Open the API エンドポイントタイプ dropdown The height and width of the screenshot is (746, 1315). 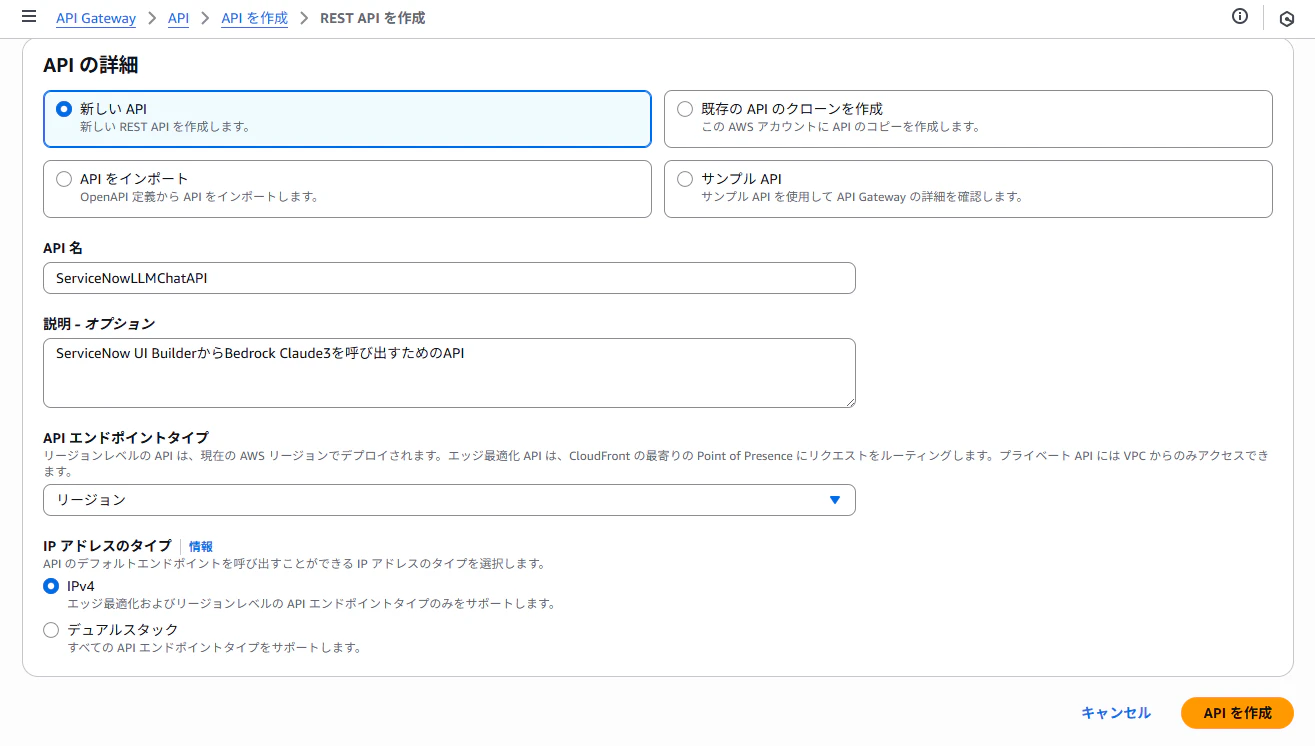(449, 500)
